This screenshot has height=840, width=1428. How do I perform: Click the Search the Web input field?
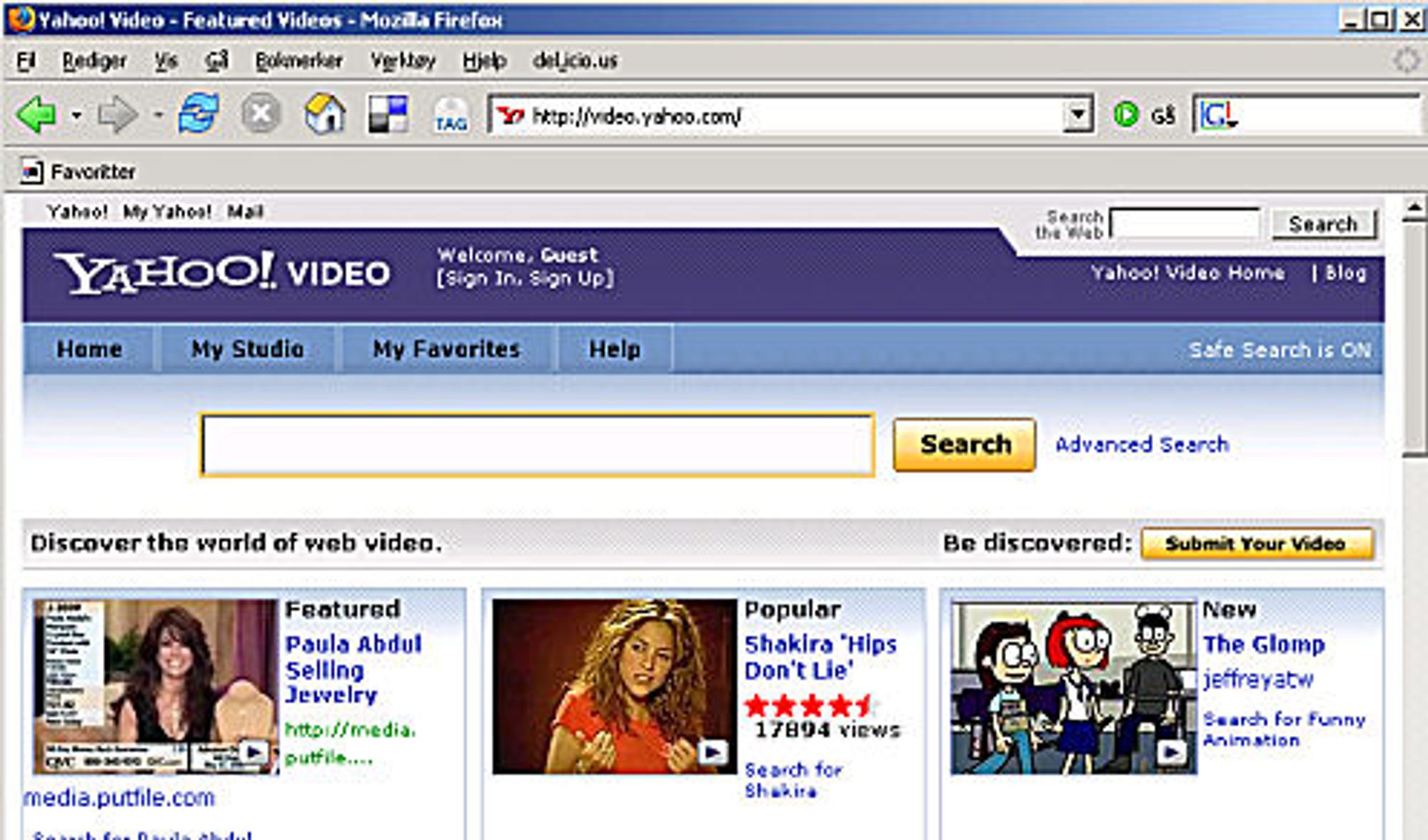point(1185,224)
